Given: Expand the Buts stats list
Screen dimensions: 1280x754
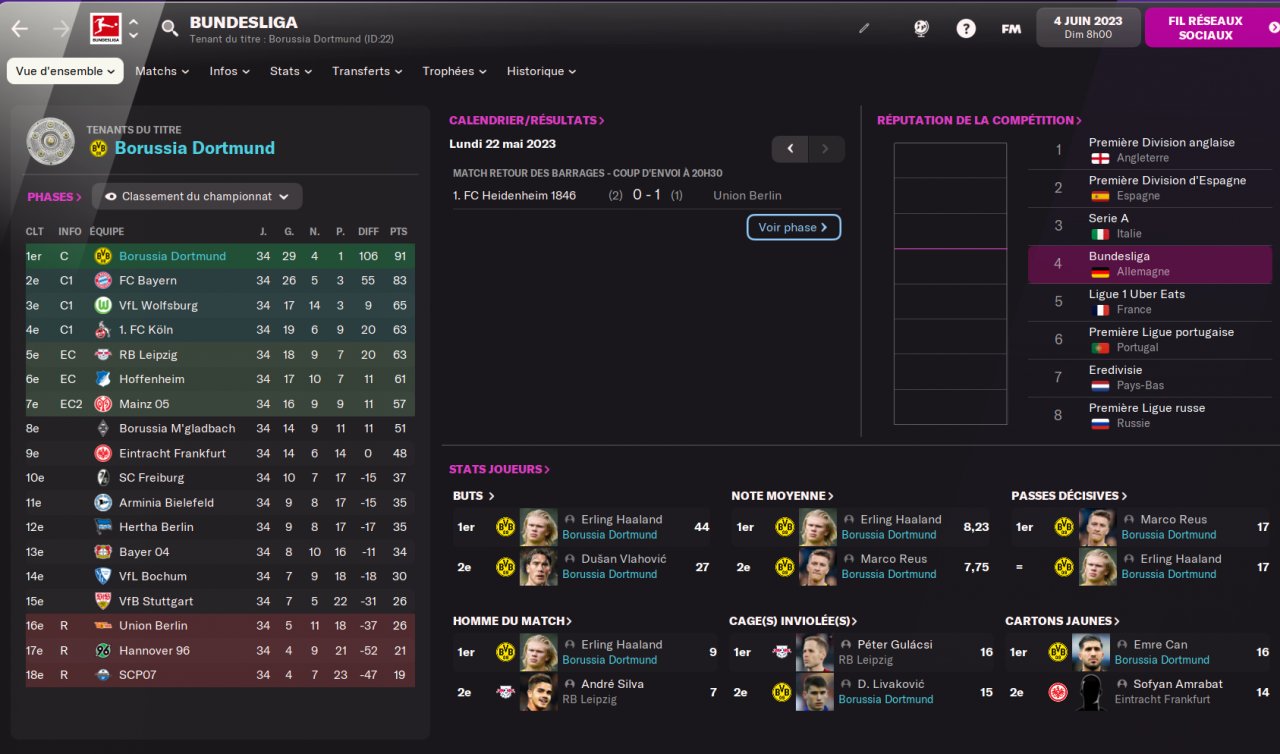Looking at the screenshot, I should [x=474, y=496].
